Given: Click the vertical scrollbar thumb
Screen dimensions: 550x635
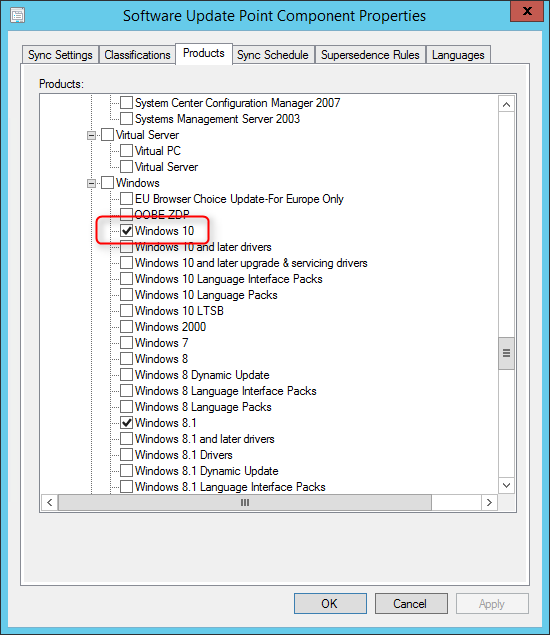Looking at the screenshot, I should [x=506, y=353].
